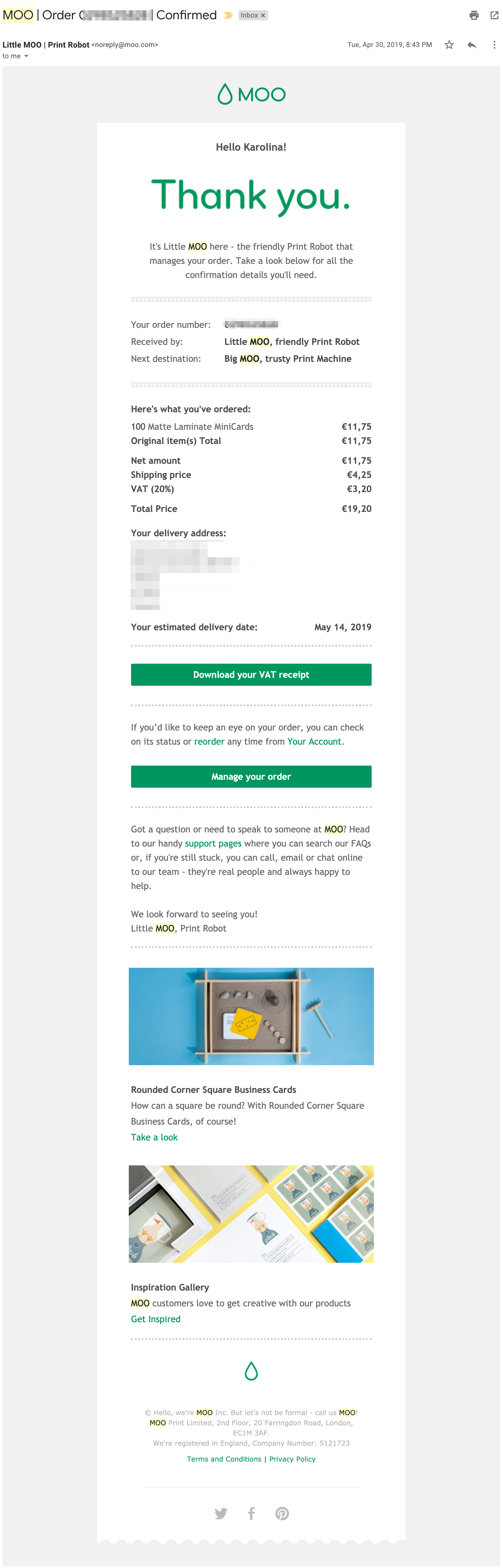Open MOO's Pinterest page
Viewport: 503px width, 1568px height.
tap(282, 1514)
